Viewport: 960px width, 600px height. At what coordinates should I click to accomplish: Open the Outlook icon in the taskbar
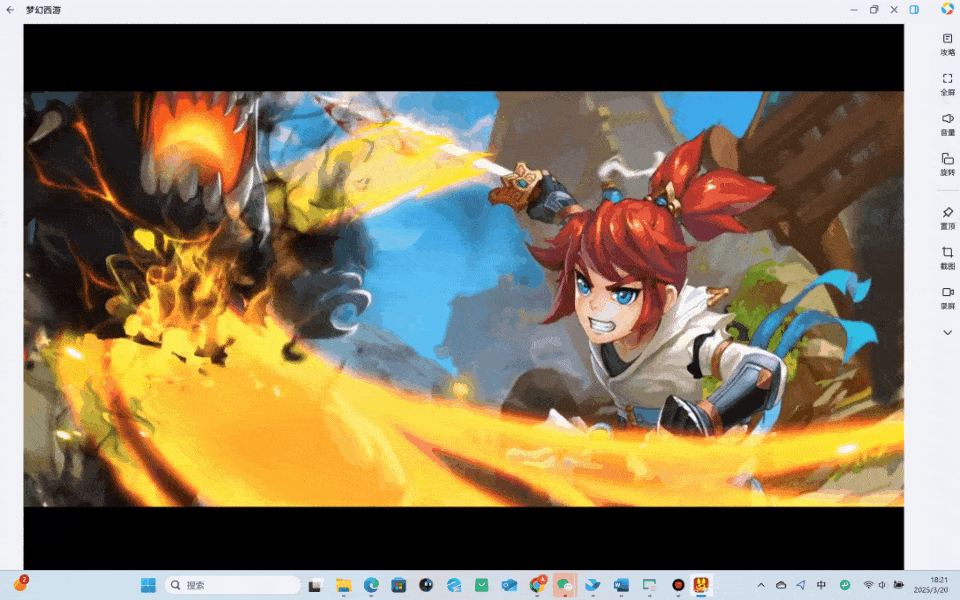click(509, 585)
